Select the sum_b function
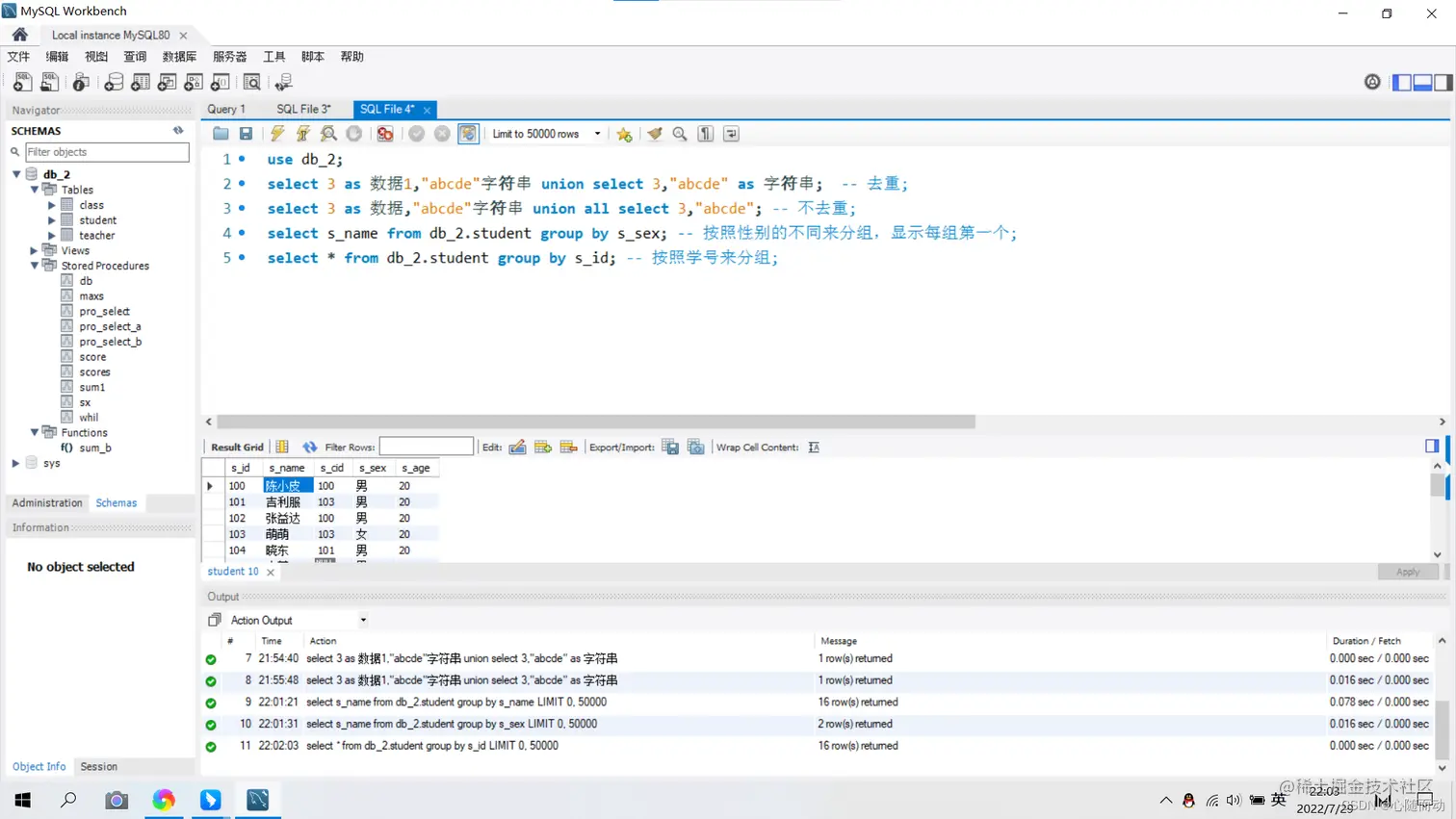Viewport: 1456px width, 819px height. point(95,448)
